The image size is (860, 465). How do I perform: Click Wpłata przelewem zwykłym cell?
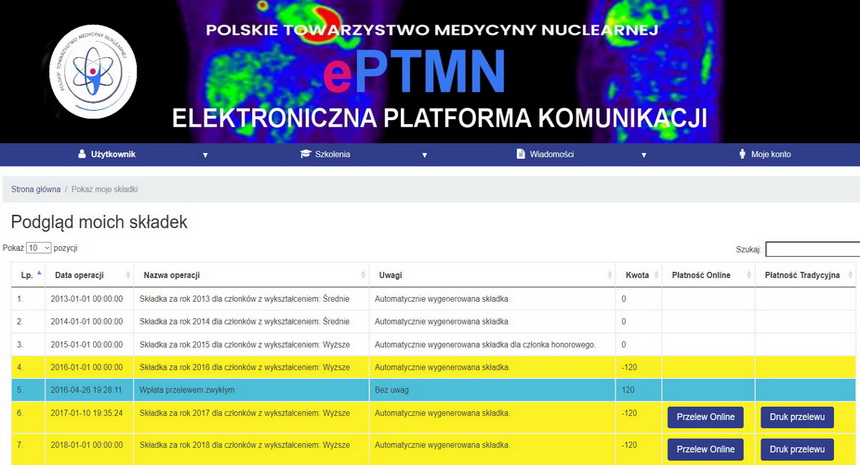pos(186,390)
